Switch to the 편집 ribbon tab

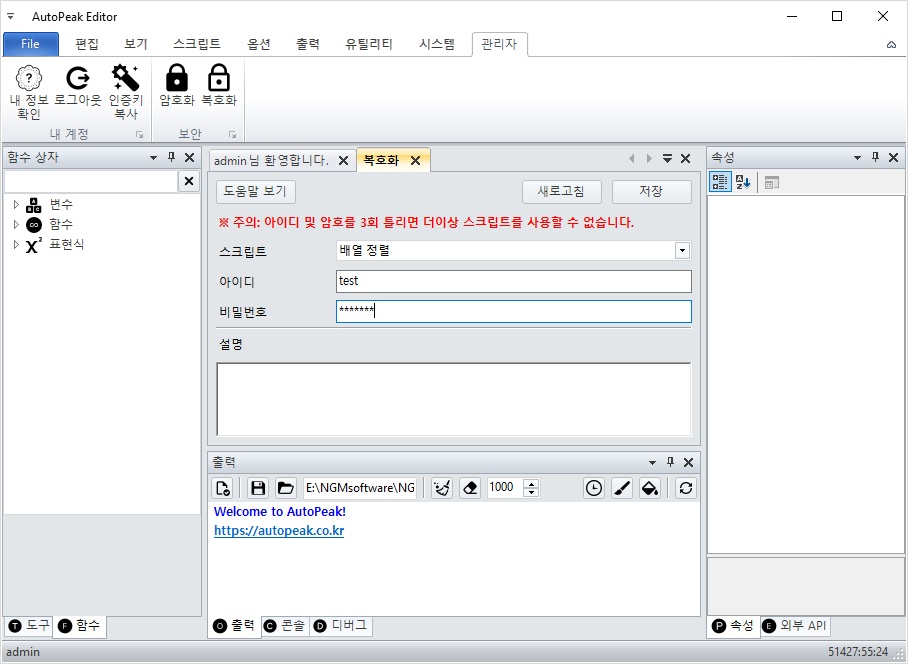[x=87, y=44]
